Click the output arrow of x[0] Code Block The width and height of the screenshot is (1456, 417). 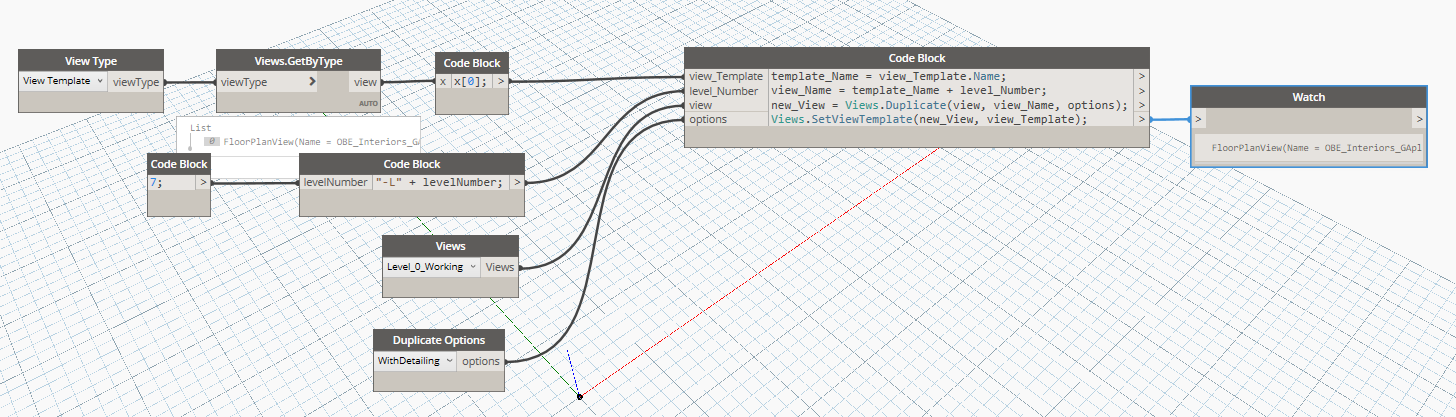click(501, 82)
